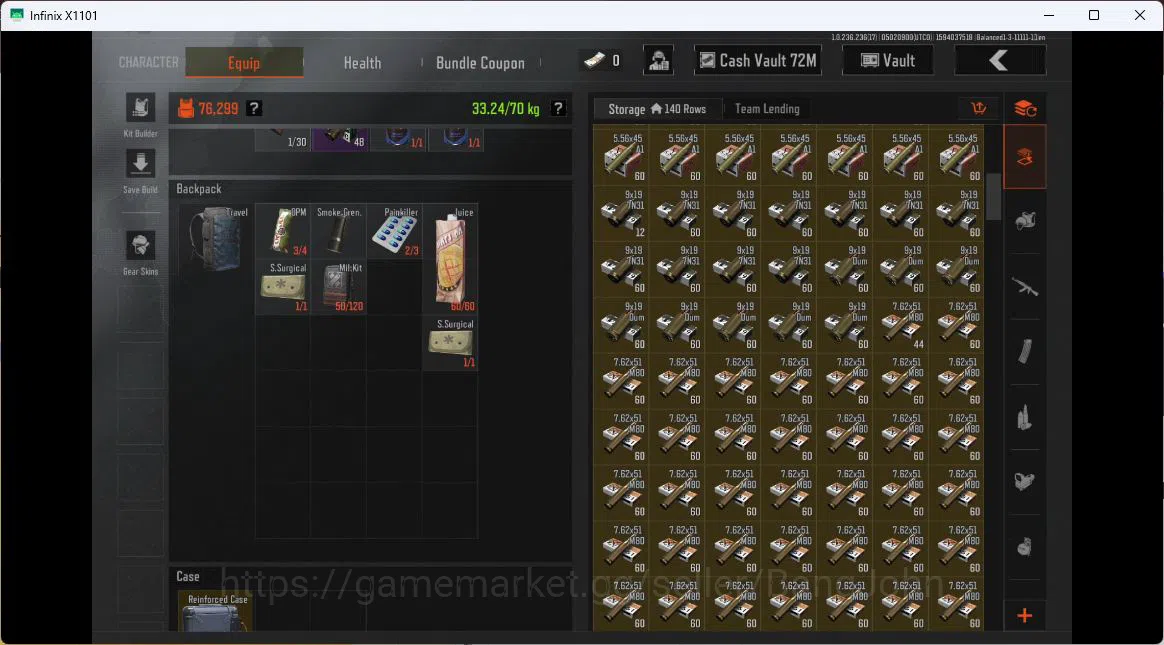The image size is (1164, 645).
Task: Select the BPM can with 3/4
Action: [x=283, y=231]
